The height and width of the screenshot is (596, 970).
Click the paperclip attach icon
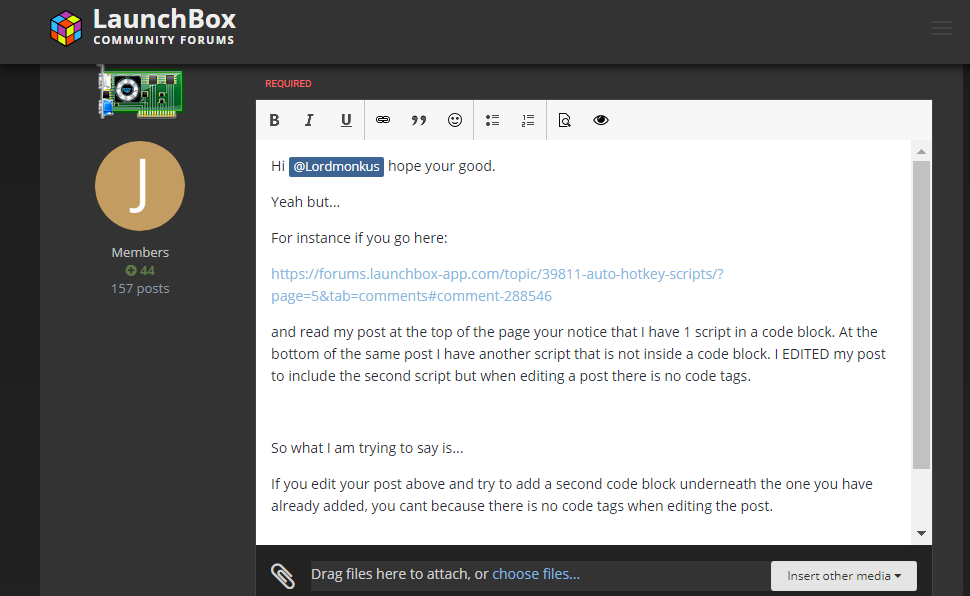tap(283, 575)
